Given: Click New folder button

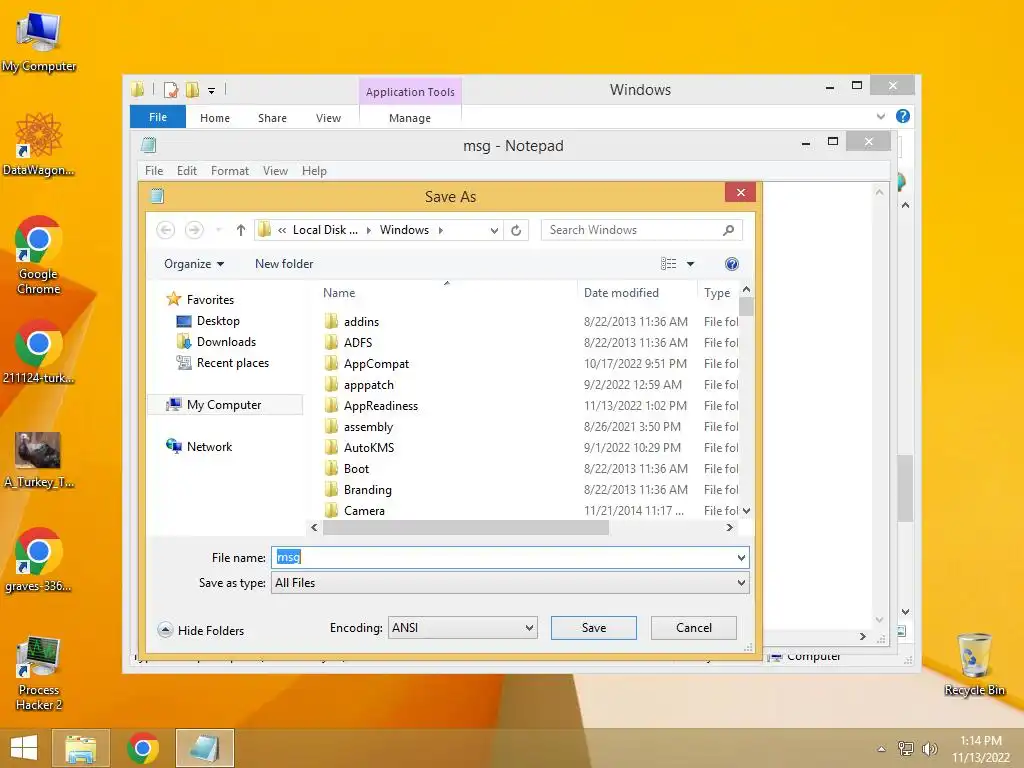Looking at the screenshot, I should click(284, 264).
